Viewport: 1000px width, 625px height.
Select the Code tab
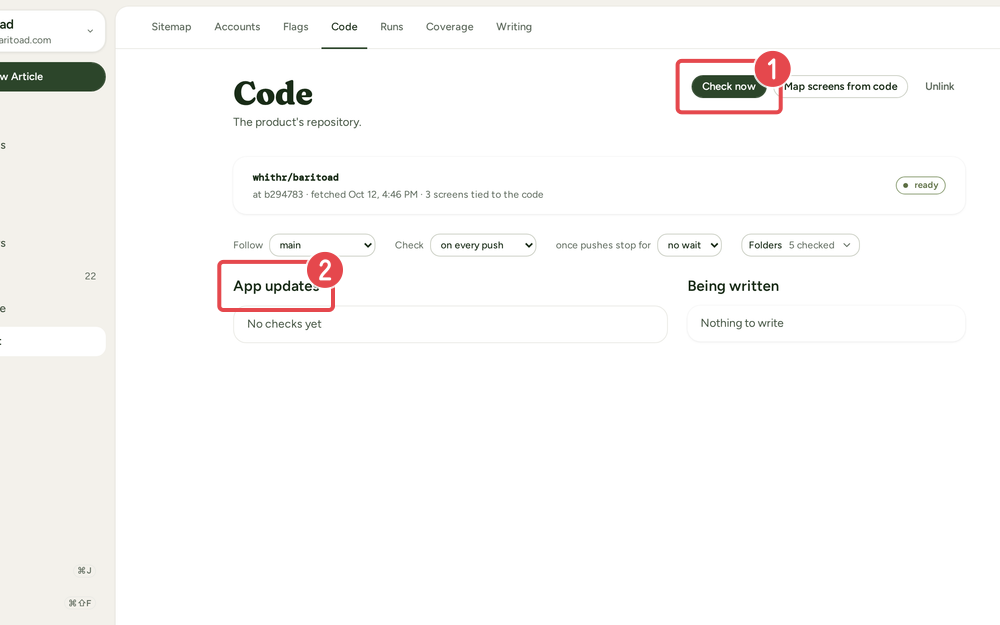[344, 27]
